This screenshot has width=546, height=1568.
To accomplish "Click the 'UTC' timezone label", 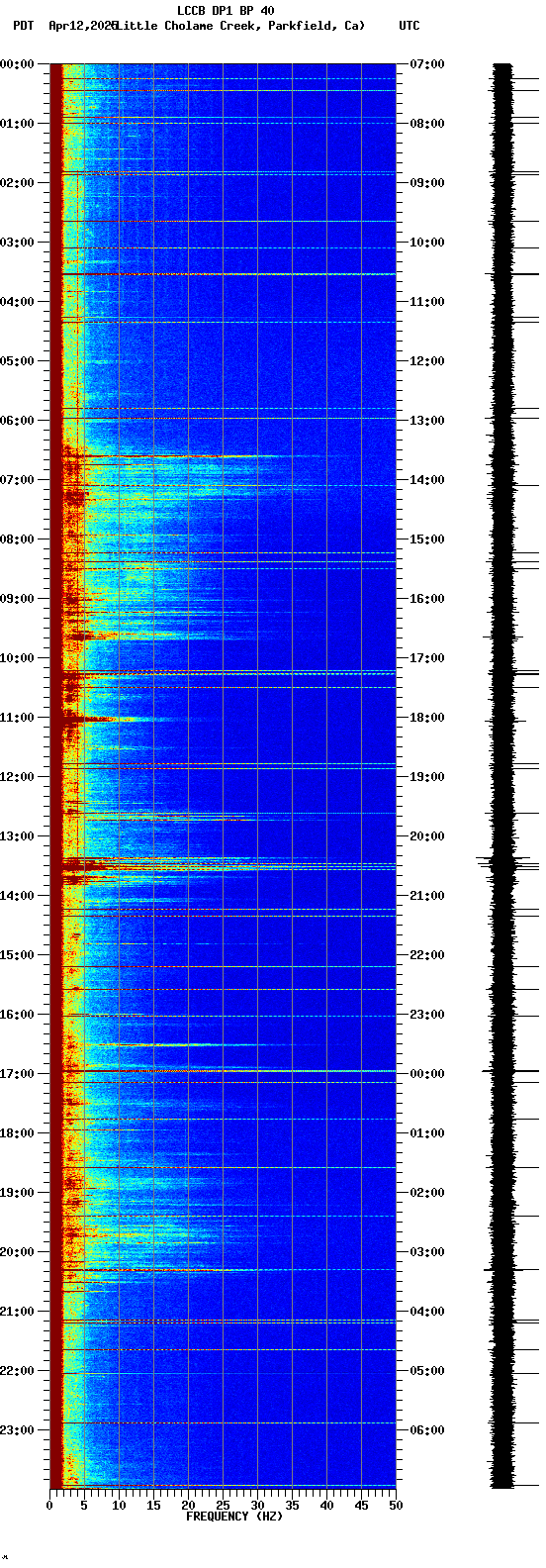I will (409, 26).
